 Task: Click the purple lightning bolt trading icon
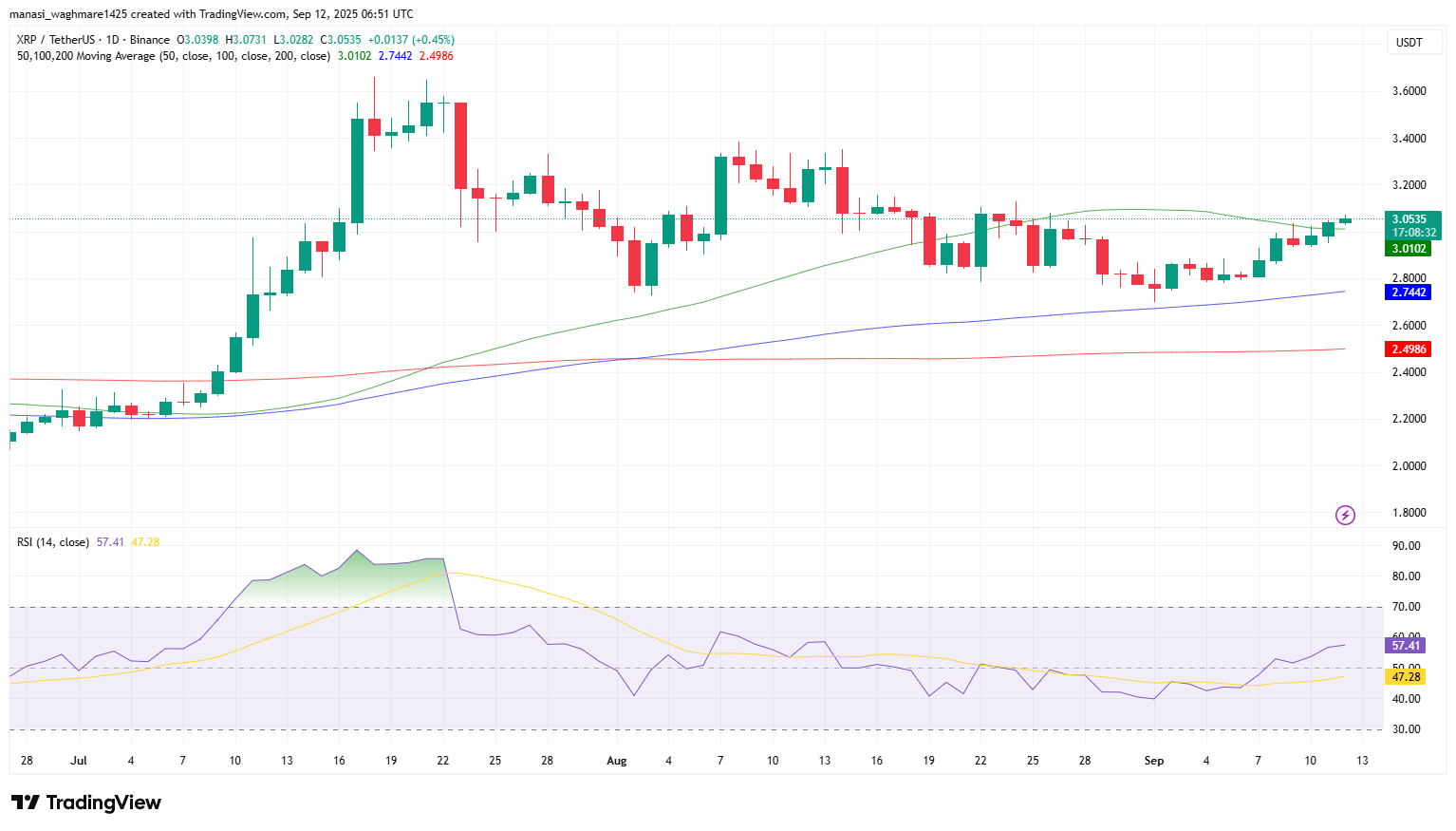coord(1347,515)
